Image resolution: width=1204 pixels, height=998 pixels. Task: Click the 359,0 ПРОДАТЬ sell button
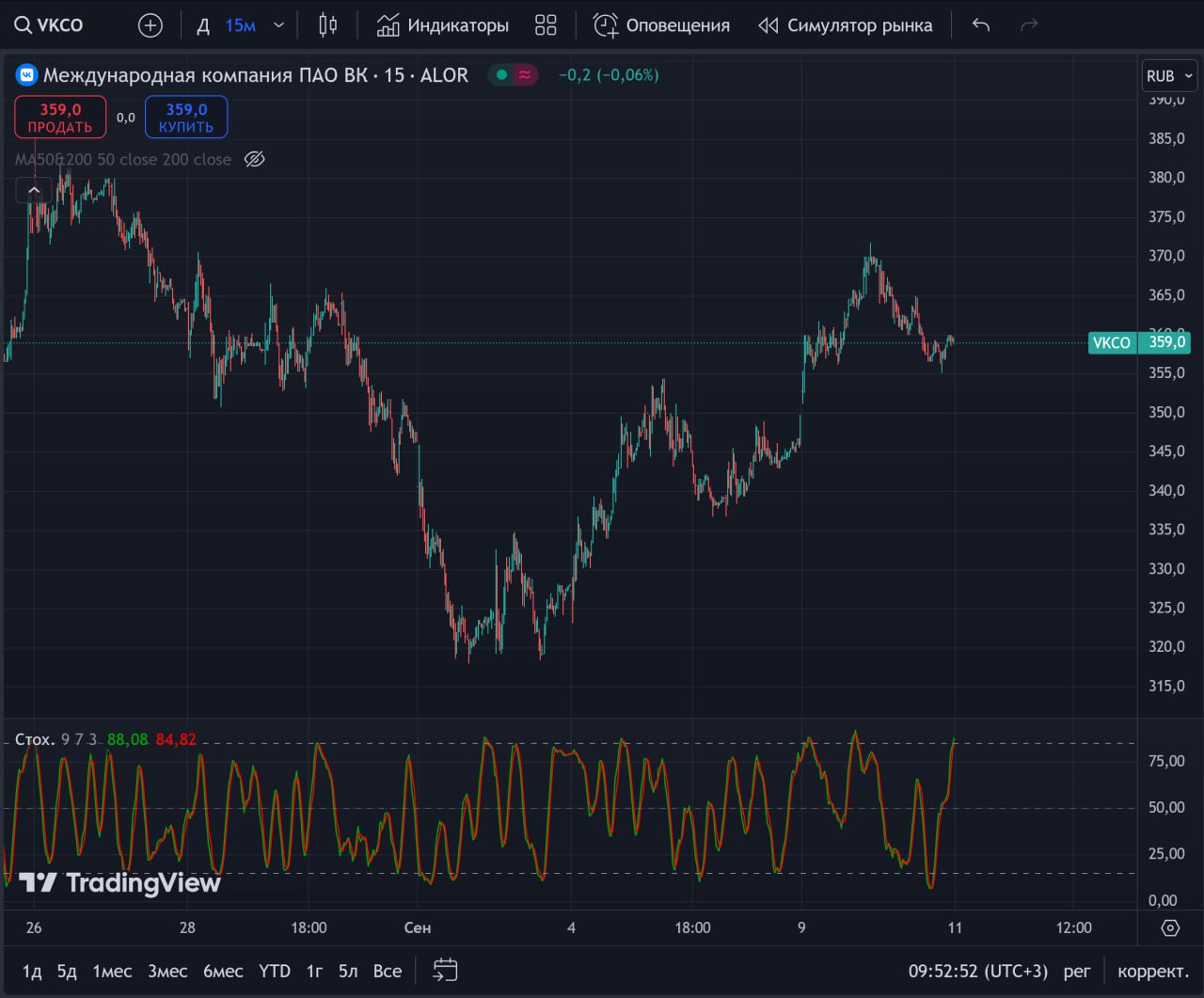(x=60, y=118)
